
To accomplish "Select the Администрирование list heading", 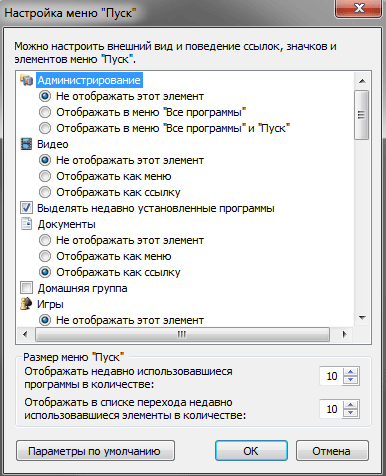I will (x=89, y=80).
